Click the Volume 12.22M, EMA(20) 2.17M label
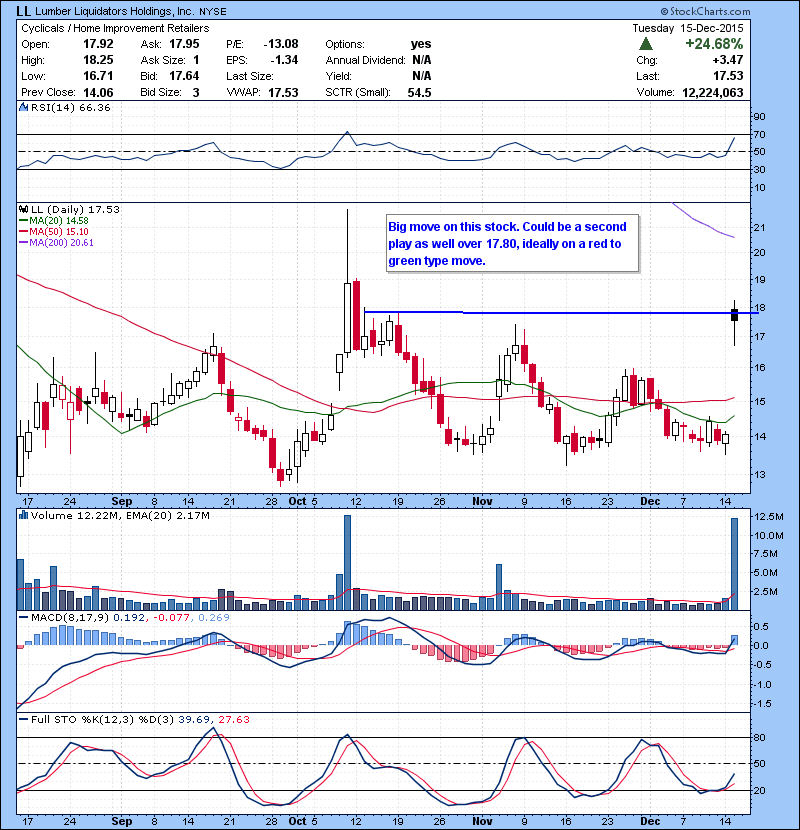 (x=120, y=515)
